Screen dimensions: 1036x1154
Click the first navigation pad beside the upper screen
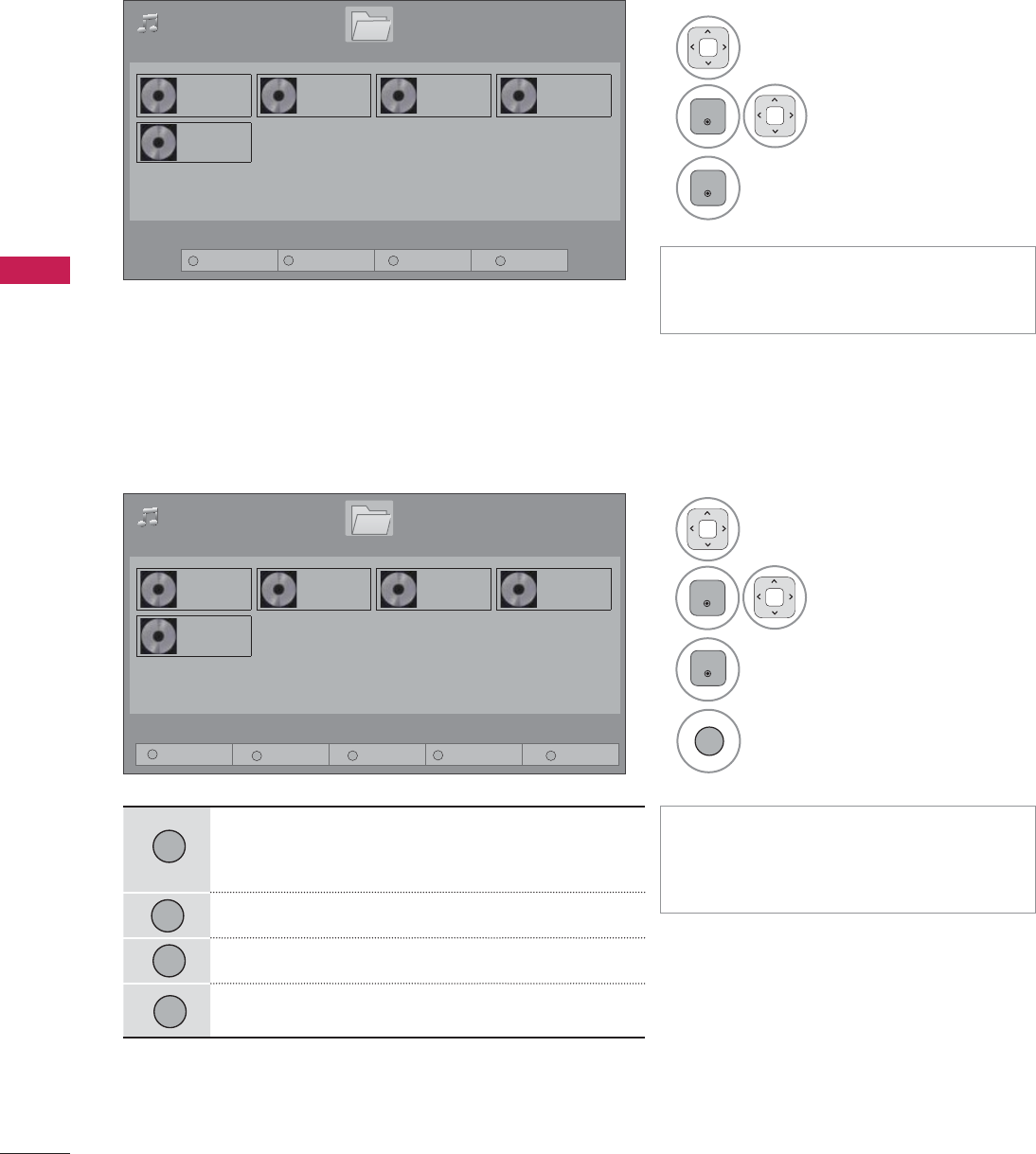708,47
